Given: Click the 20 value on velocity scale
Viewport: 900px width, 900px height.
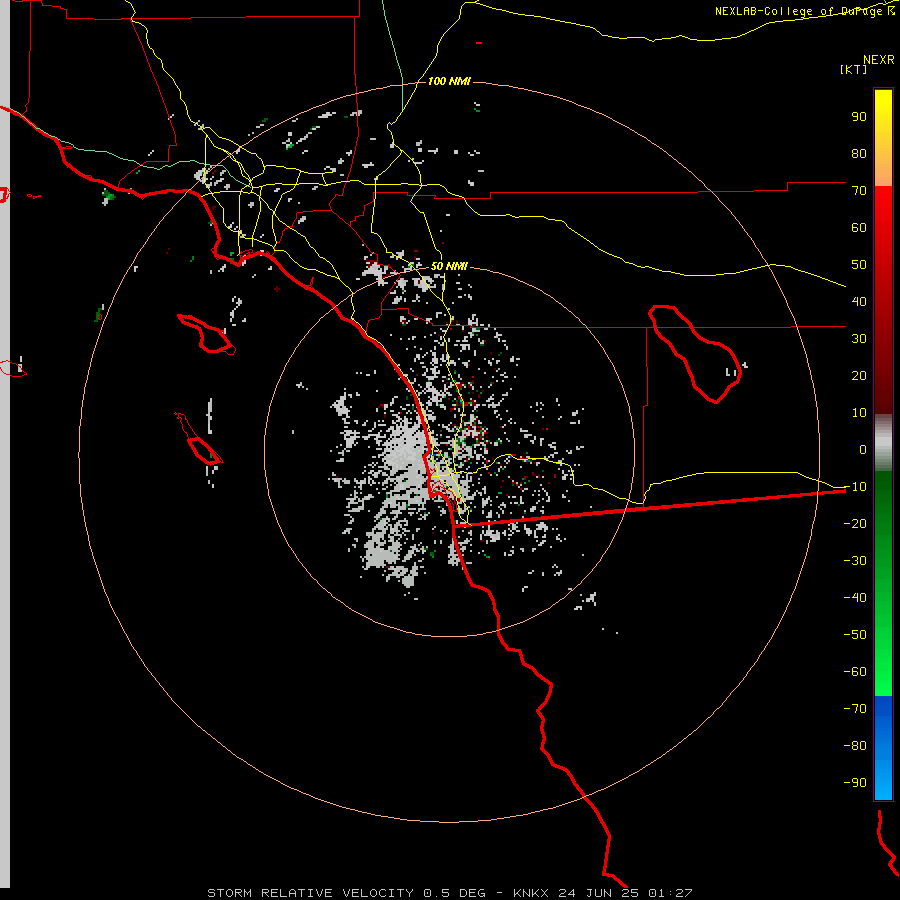Looking at the screenshot, I should tap(859, 376).
